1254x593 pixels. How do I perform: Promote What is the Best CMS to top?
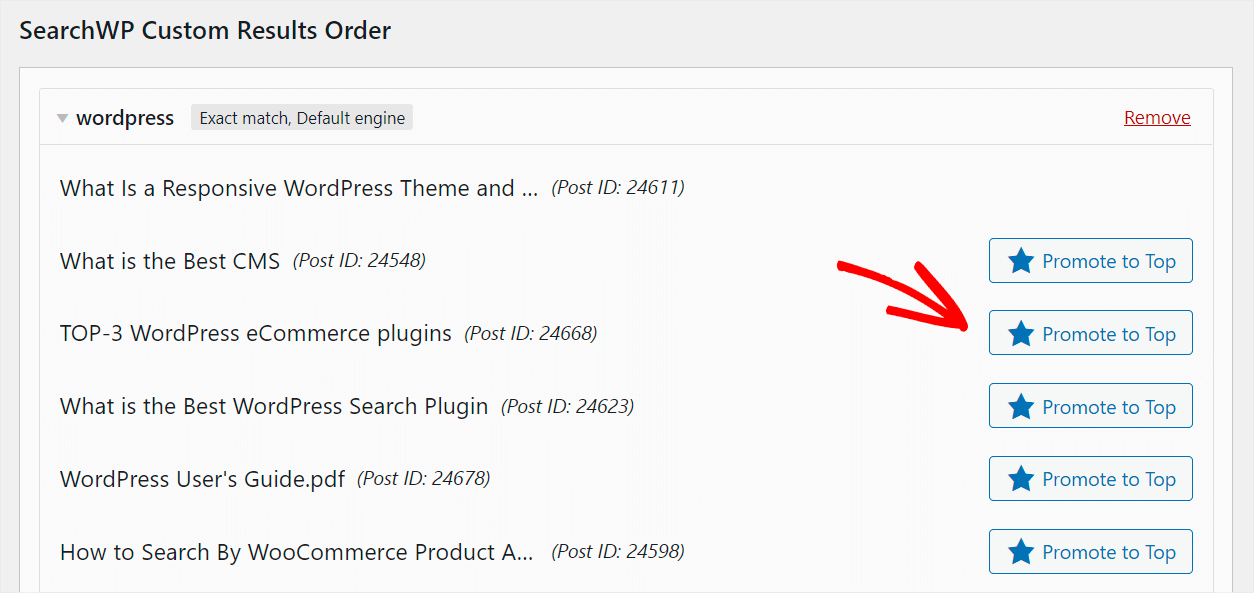pyautogui.click(x=1091, y=261)
